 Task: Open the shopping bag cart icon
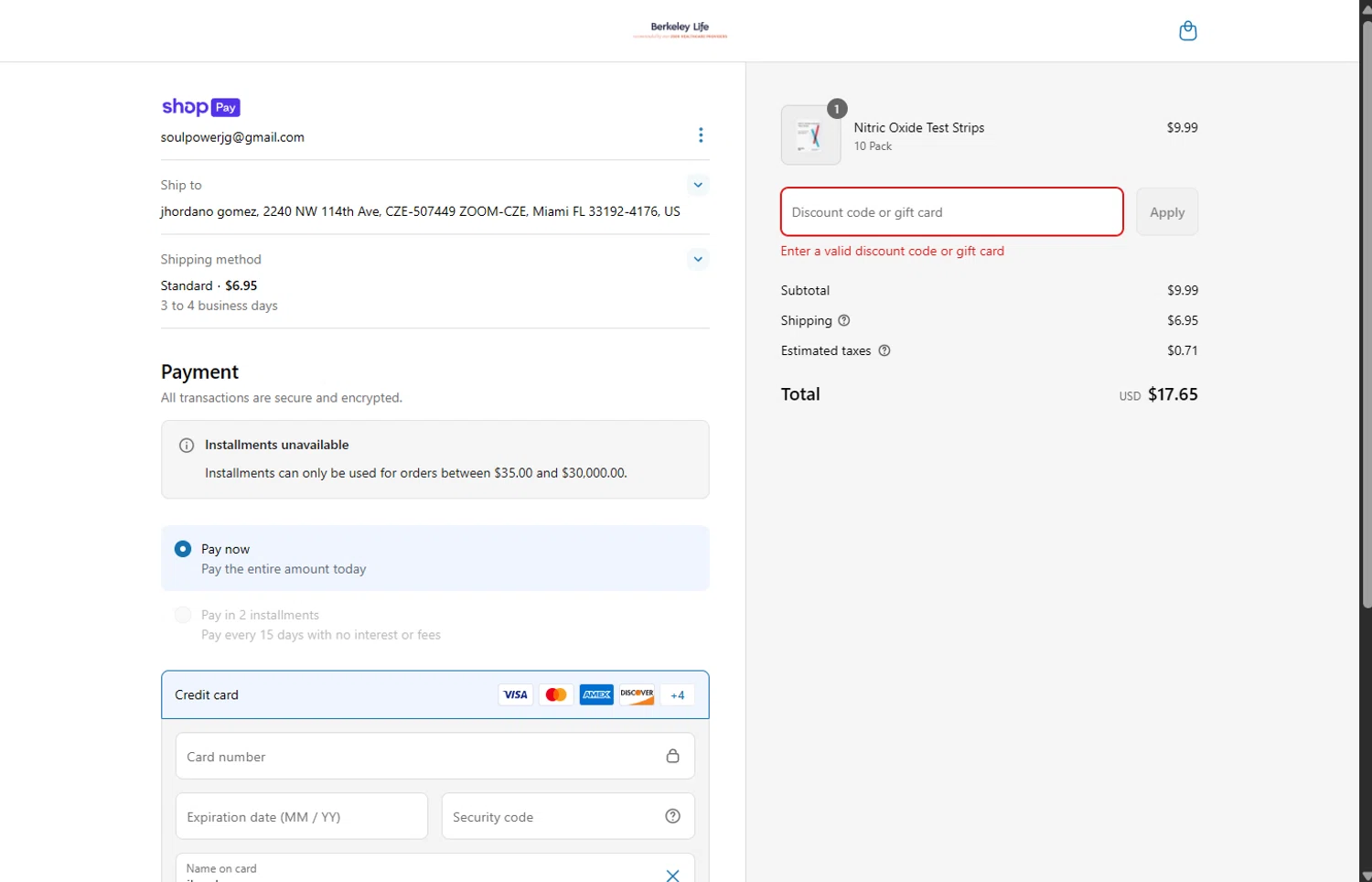(x=1187, y=31)
